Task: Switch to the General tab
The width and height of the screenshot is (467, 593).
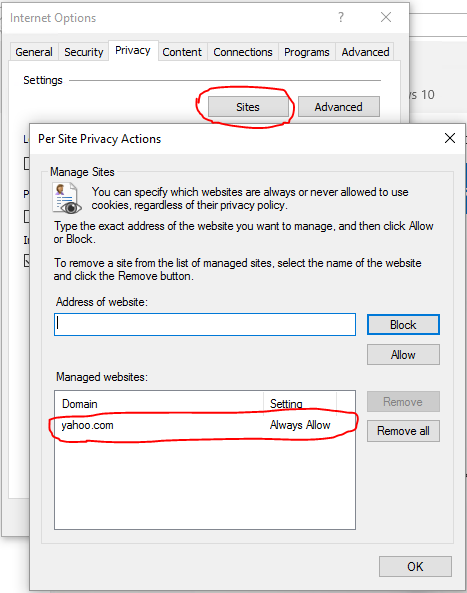Action: coord(34,52)
